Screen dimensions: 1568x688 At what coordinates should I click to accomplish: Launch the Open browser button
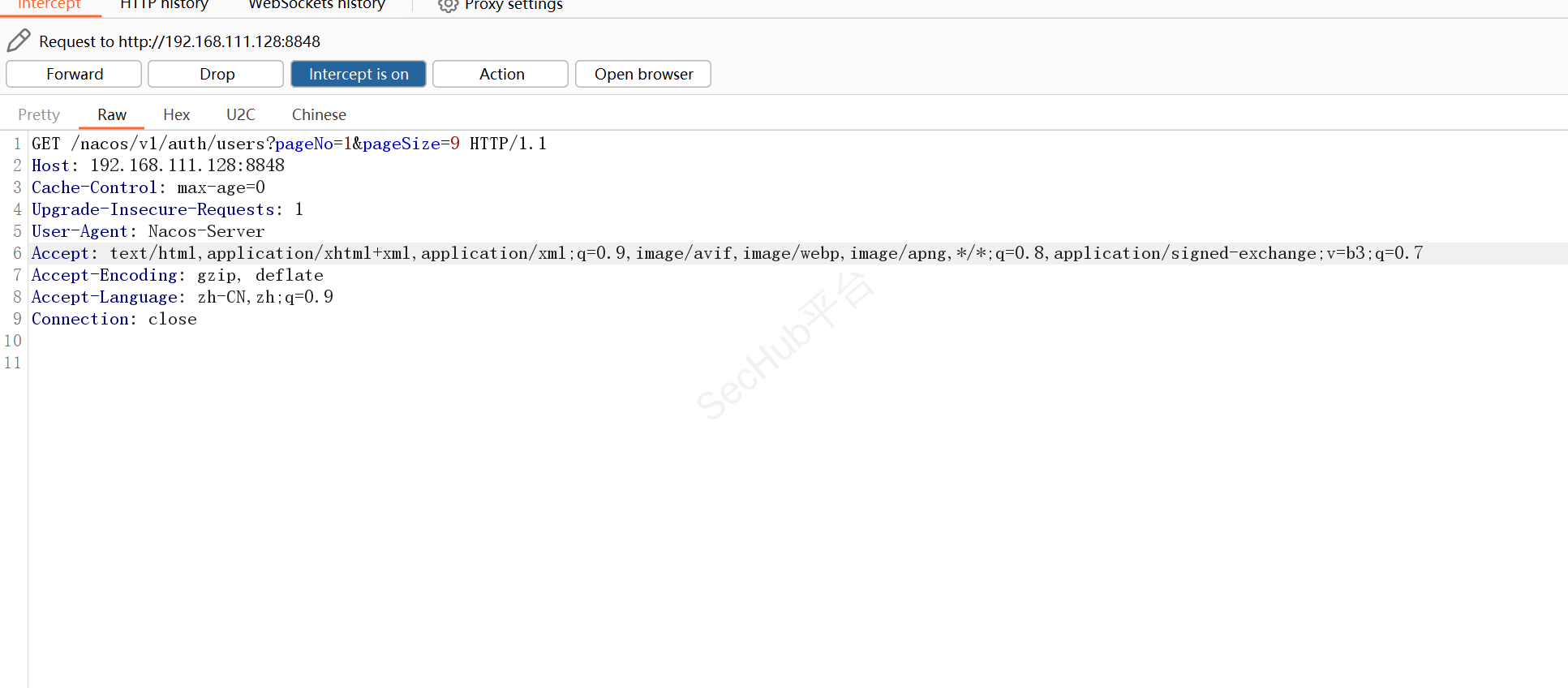(643, 74)
